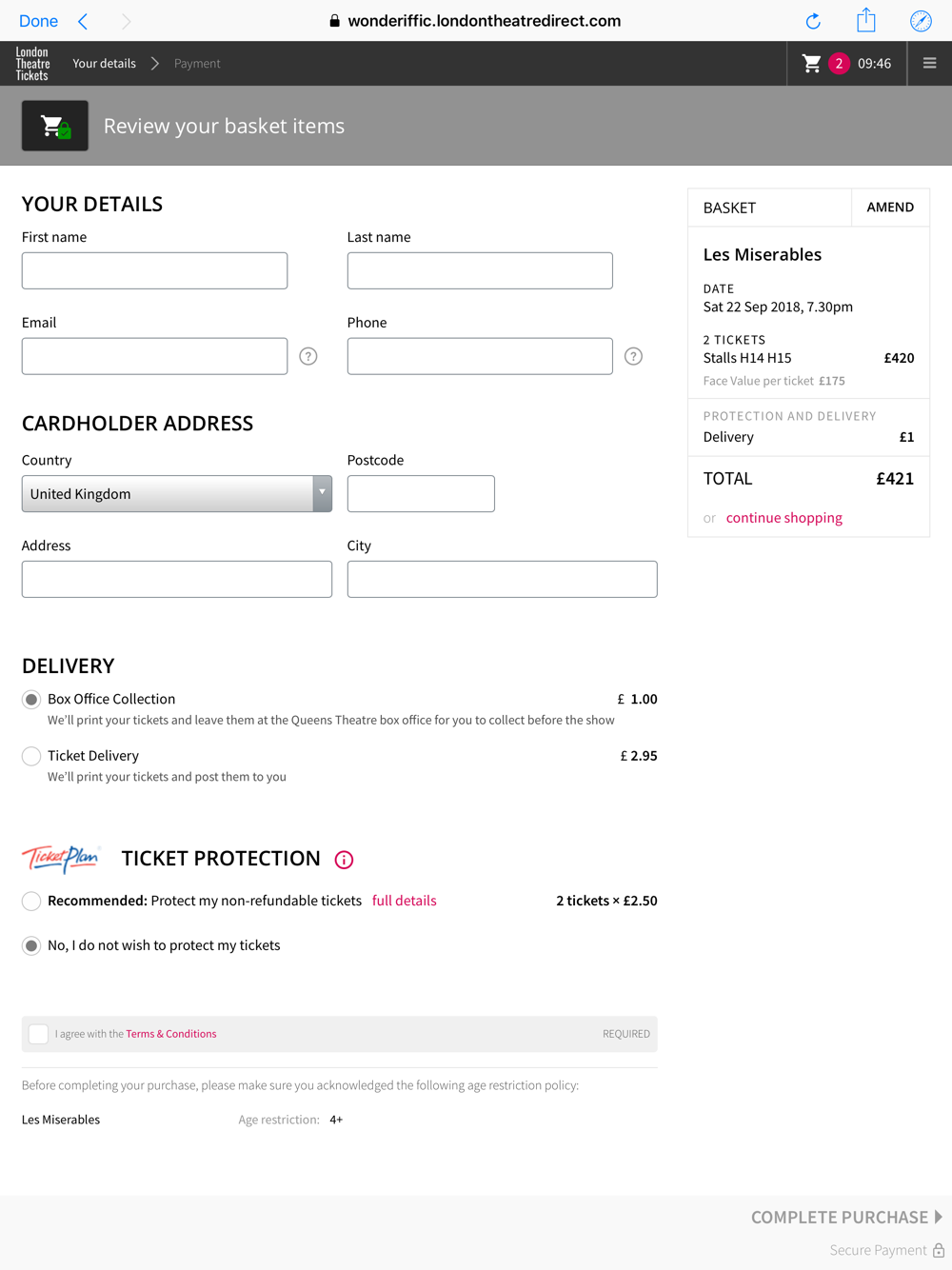The image size is (952, 1270).
Task: Select Ticket Delivery radio option
Action: 31,756
